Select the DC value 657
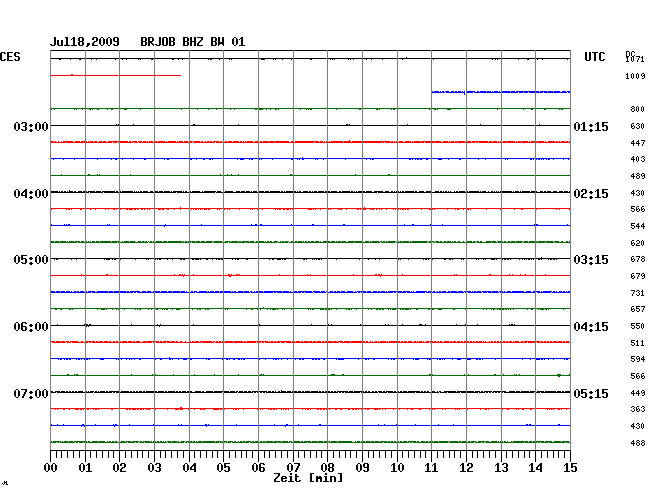The width and height of the screenshot is (650, 494). point(638,309)
